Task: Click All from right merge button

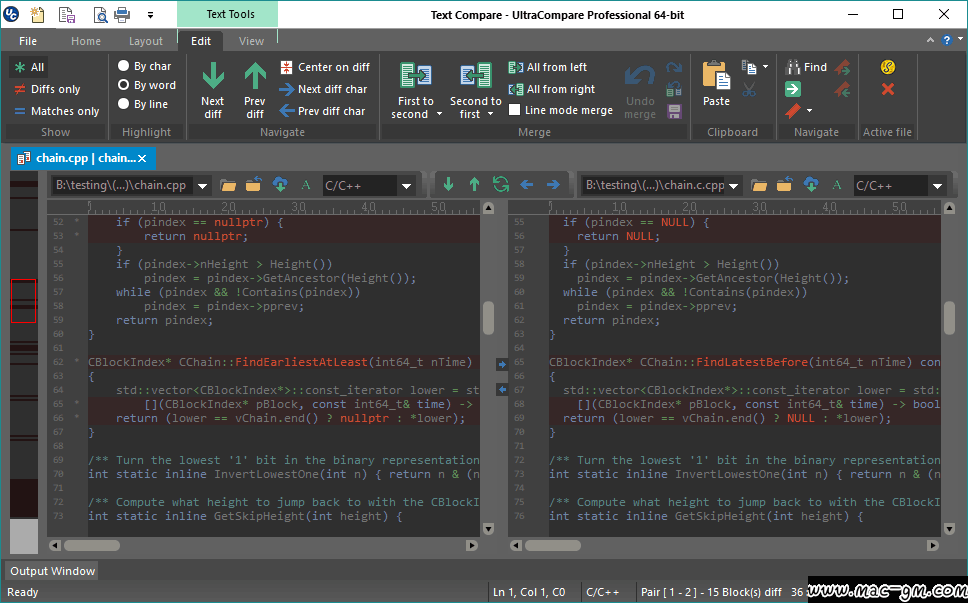Action: click(x=551, y=89)
